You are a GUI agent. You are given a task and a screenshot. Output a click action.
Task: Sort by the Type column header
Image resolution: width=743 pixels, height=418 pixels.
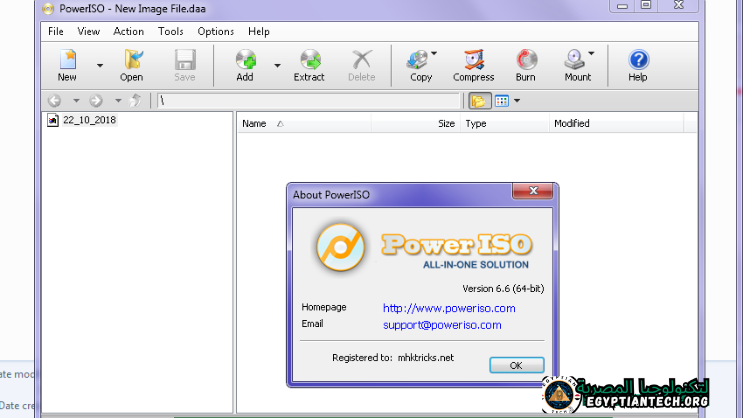[505, 124]
